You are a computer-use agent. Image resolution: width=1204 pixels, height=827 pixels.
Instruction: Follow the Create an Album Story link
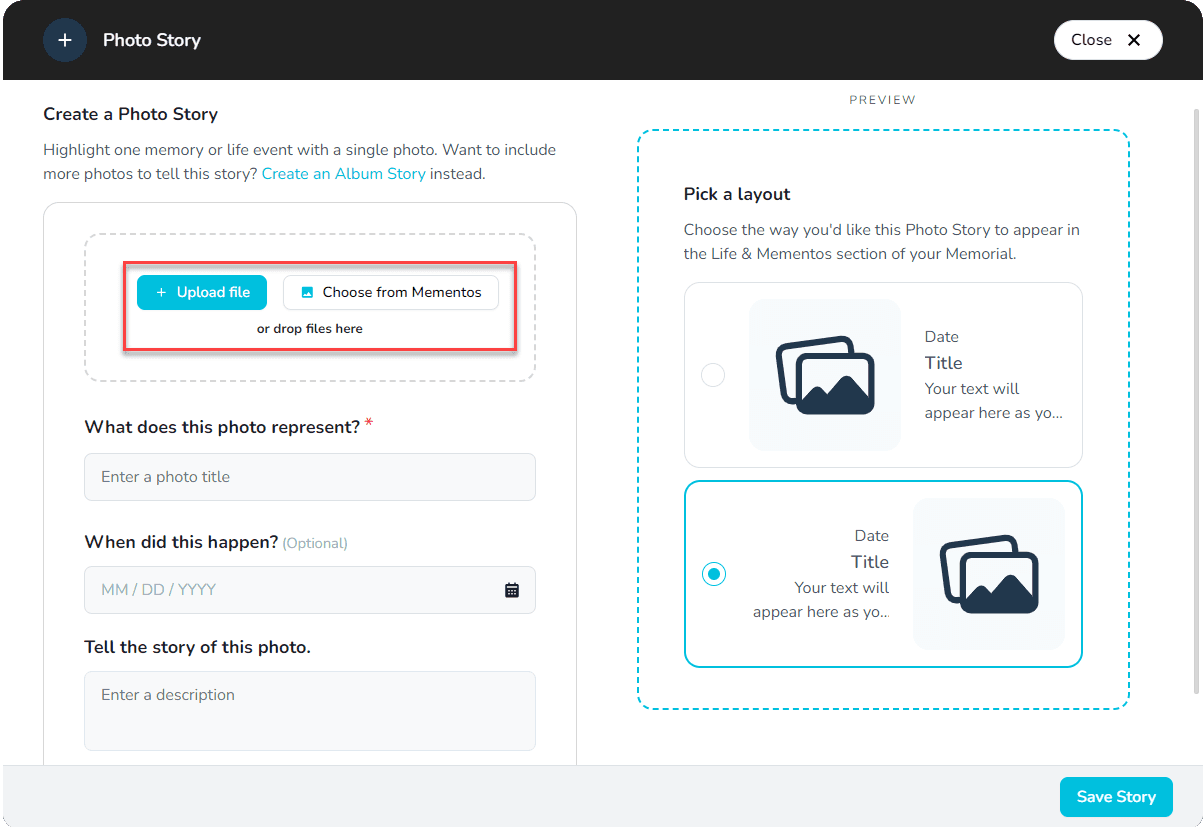(x=343, y=174)
